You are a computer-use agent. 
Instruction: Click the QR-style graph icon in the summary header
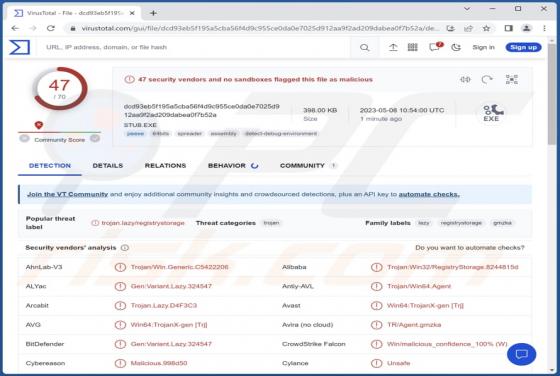click(x=511, y=79)
